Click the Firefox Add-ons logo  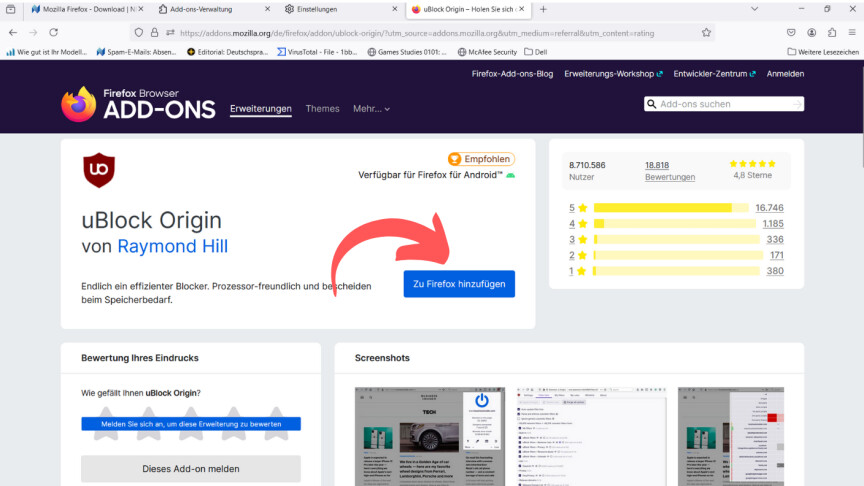(x=138, y=104)
